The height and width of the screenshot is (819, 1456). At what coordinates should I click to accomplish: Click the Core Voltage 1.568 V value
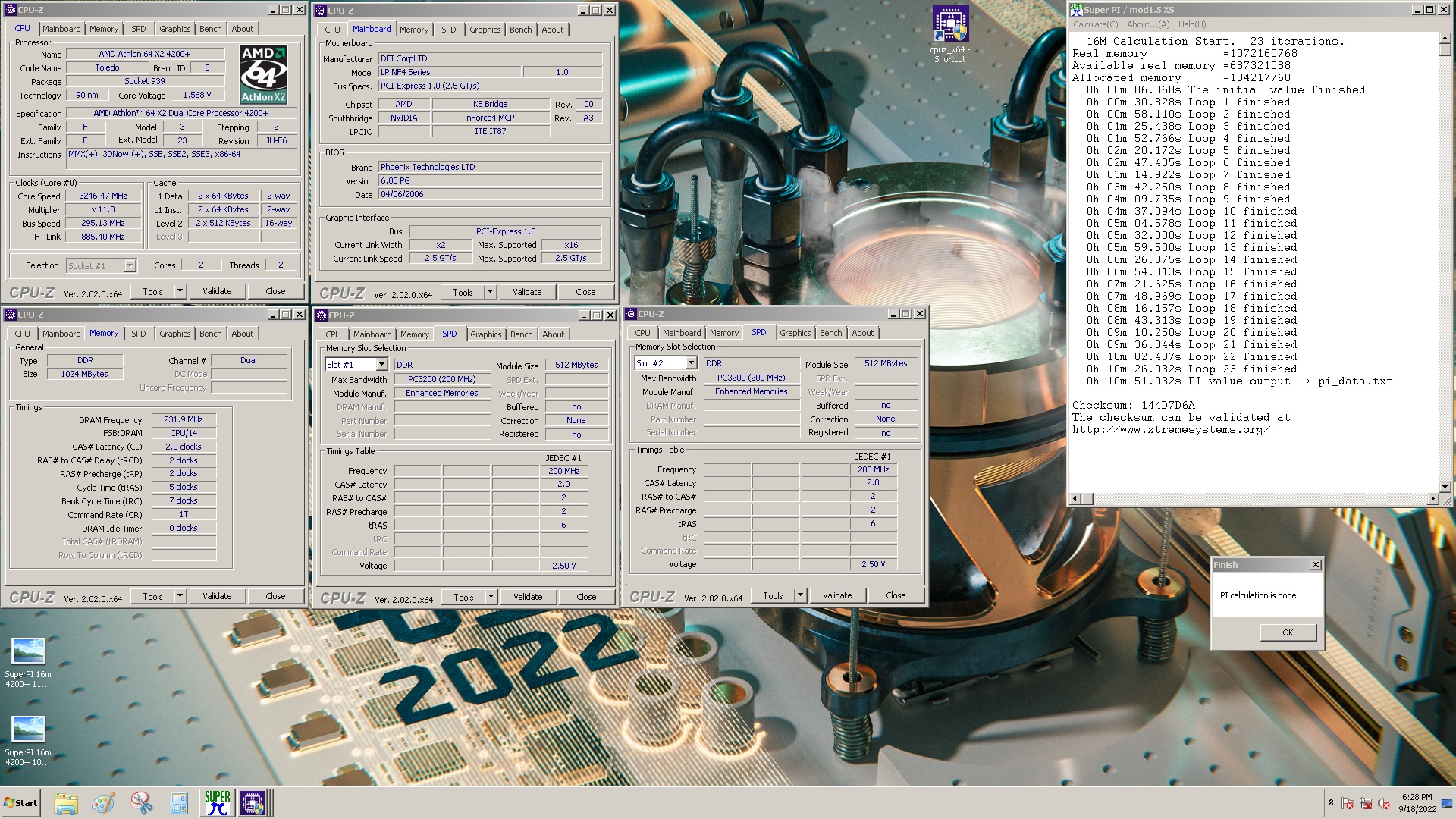click(x=197, y=95)
